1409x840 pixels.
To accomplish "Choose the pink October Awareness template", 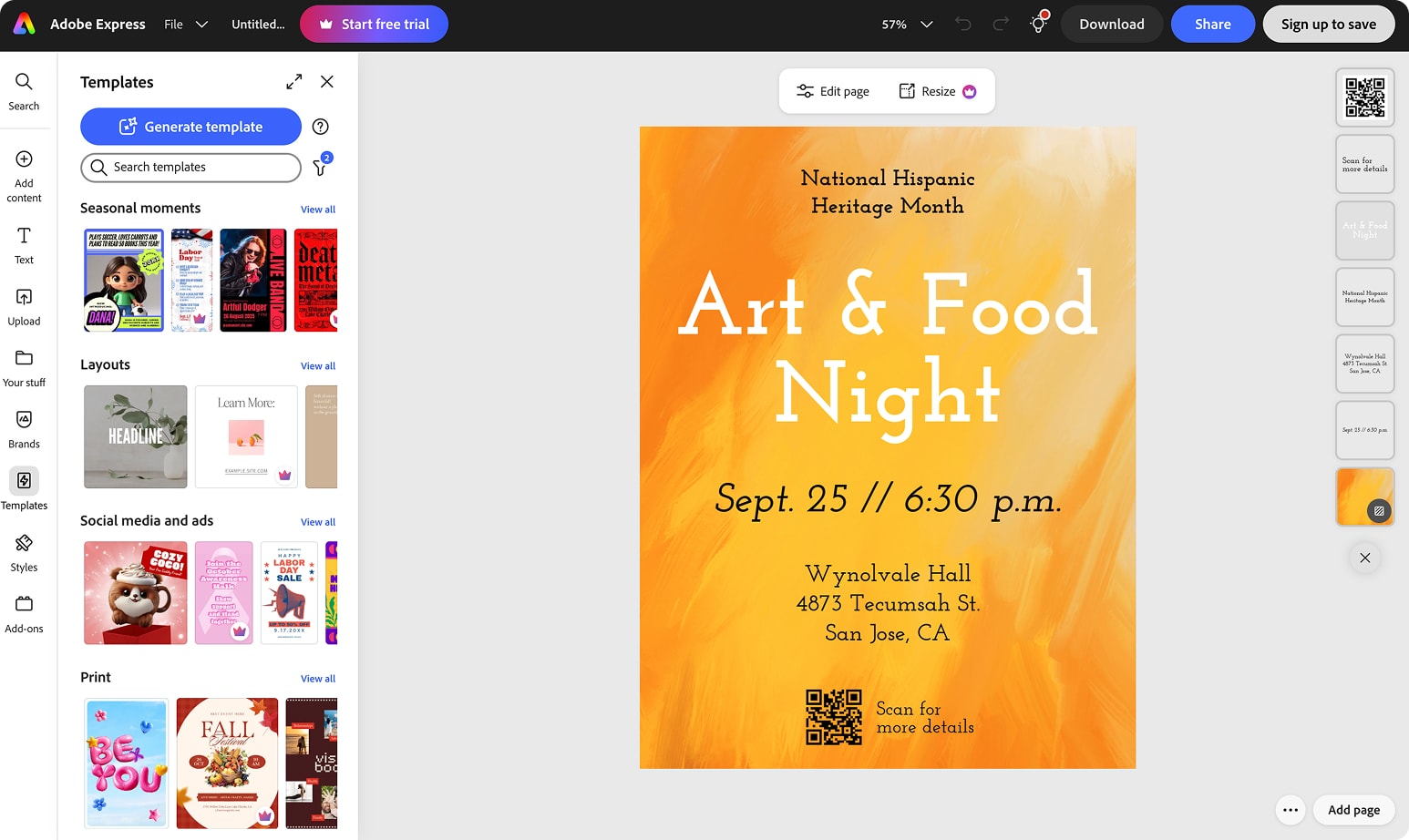I will 224,593.
